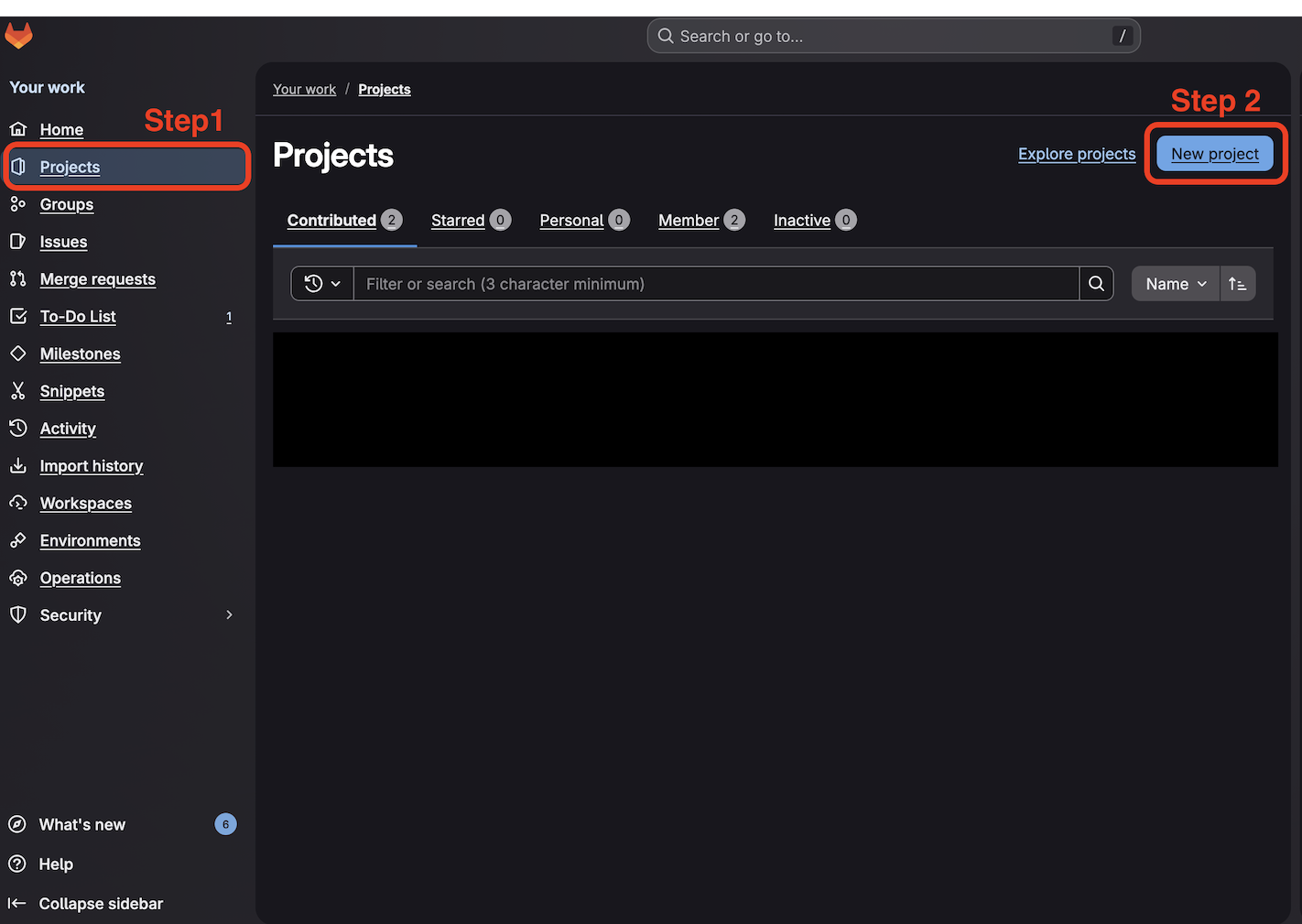Click the What's new icon

point(18,824)
